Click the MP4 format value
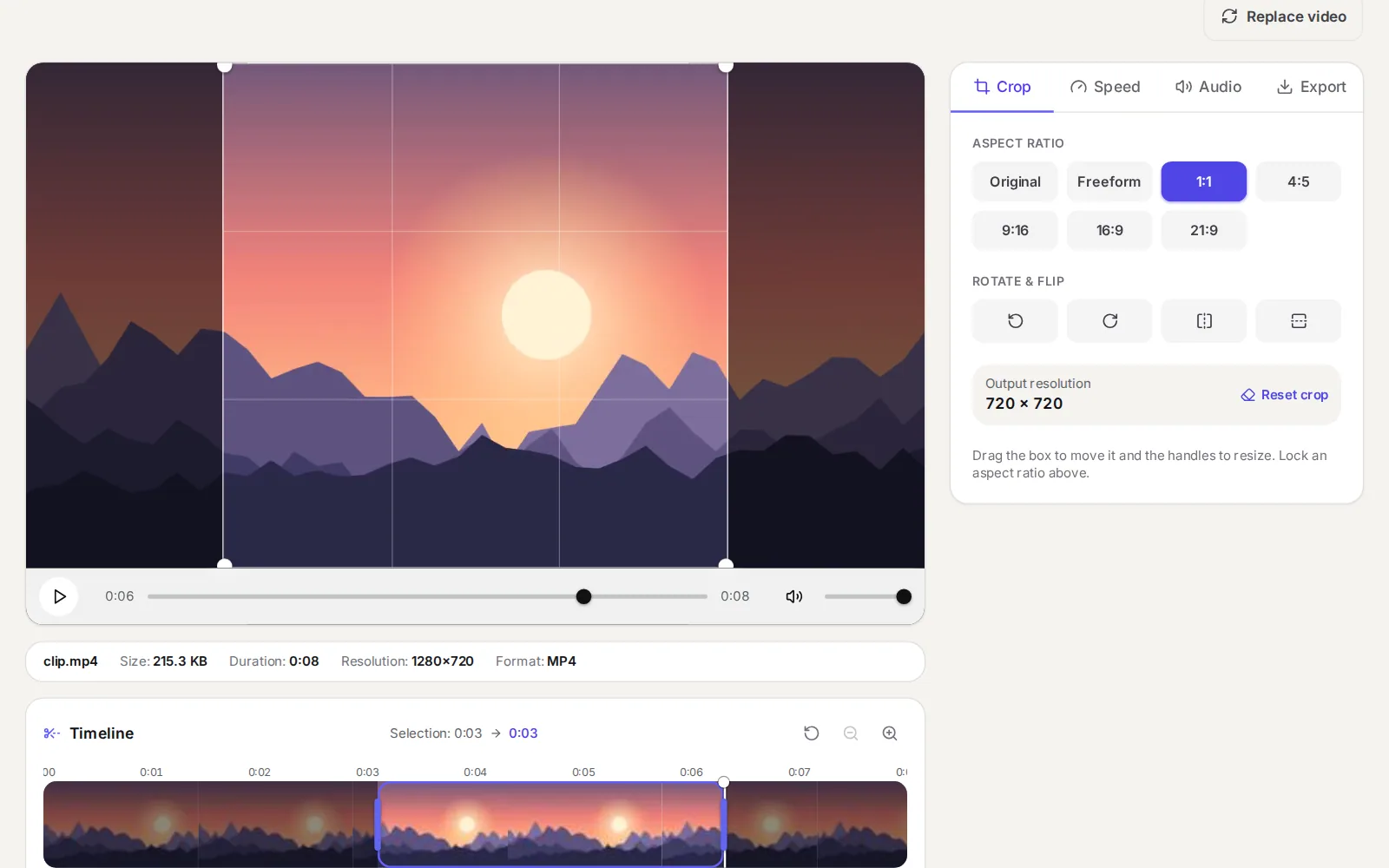Viewport: 1389px width, 868px height. [x=562, y=661]
